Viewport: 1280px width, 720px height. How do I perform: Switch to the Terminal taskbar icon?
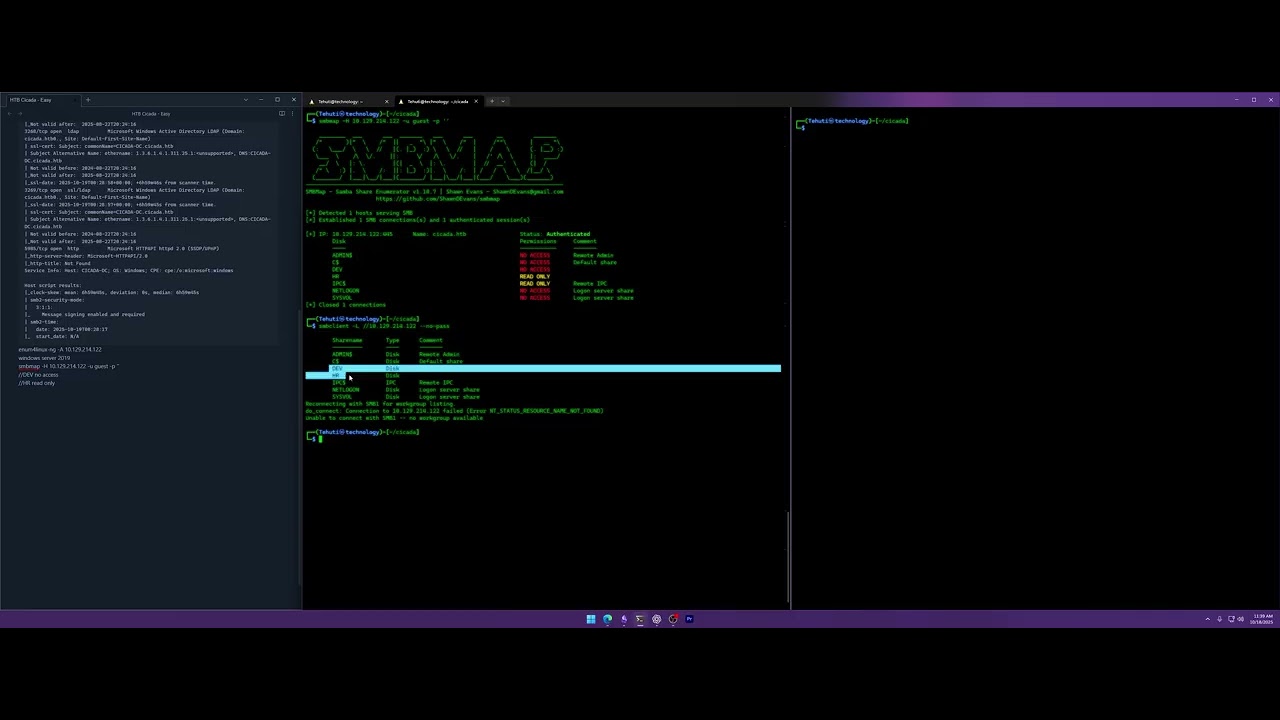tap(640, 619)
